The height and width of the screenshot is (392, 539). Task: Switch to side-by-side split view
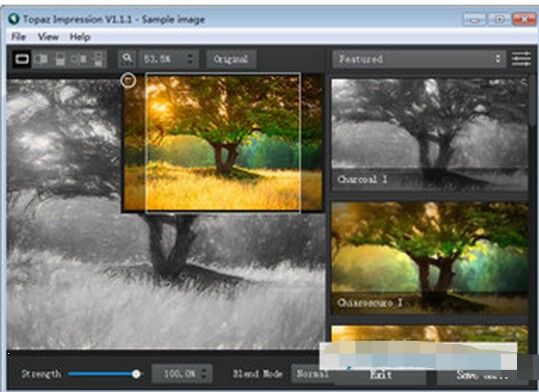(42, 59)
